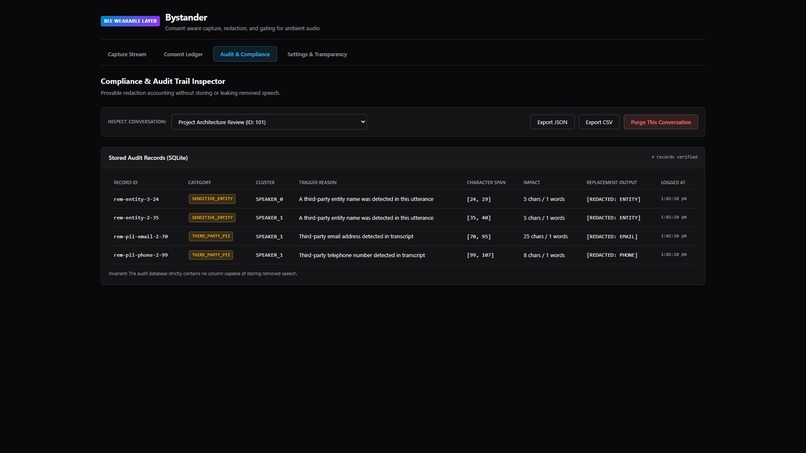Click the CLUSTER column header

tap(265, 183)
